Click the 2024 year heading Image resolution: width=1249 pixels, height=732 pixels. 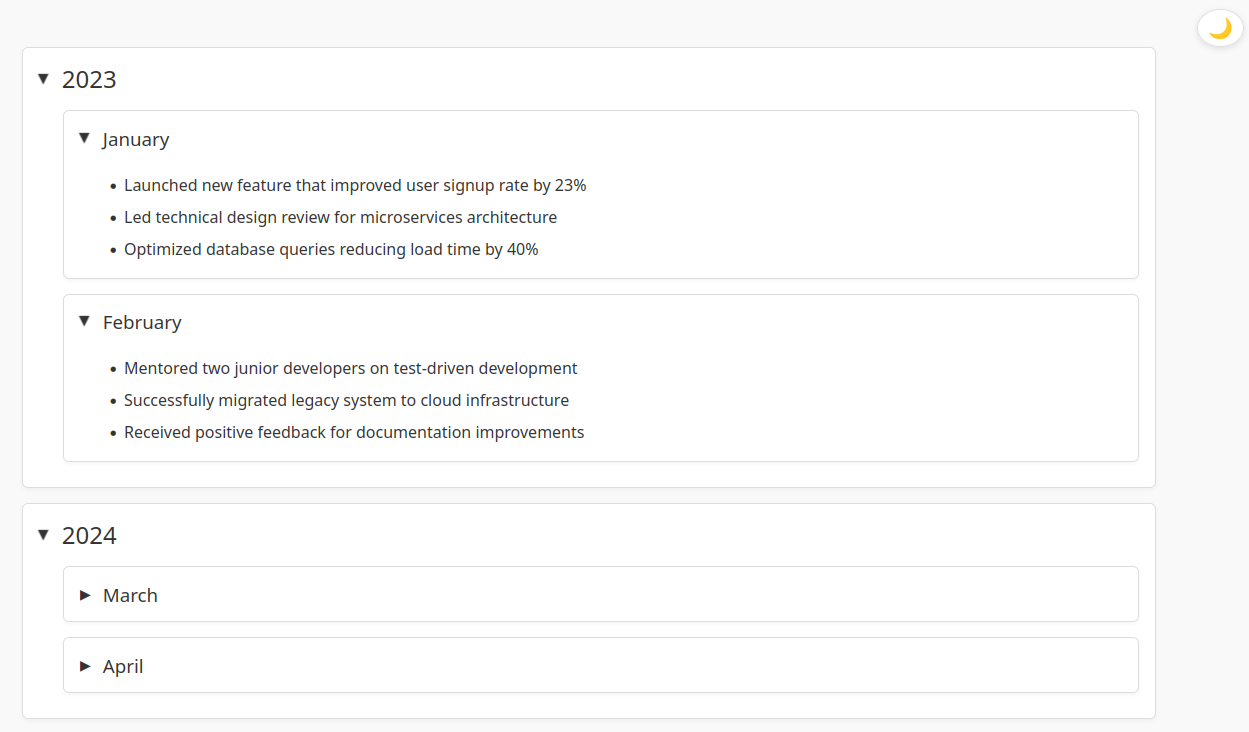[x=89, y=537]
